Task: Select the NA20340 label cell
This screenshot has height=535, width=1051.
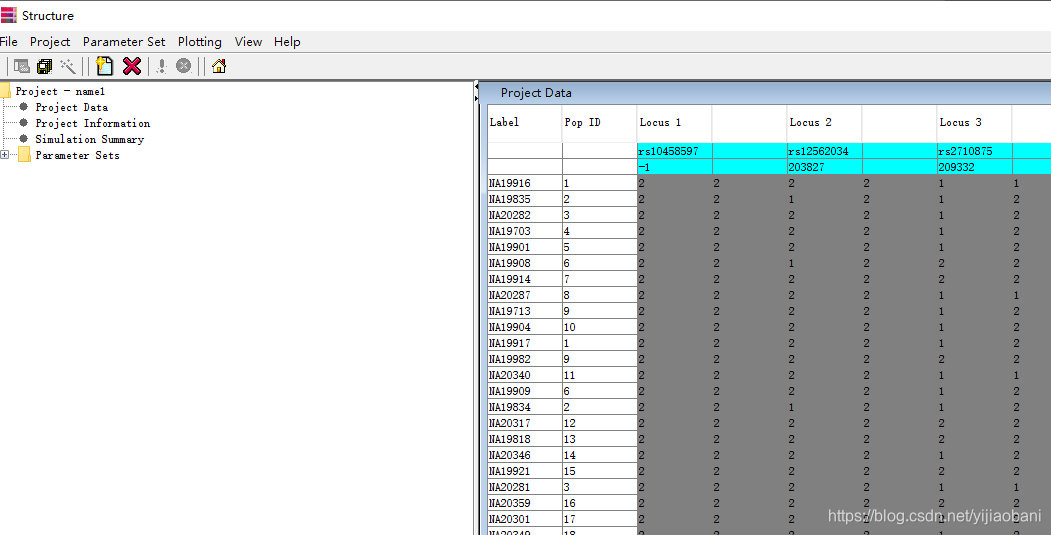Action: (525, 375)
